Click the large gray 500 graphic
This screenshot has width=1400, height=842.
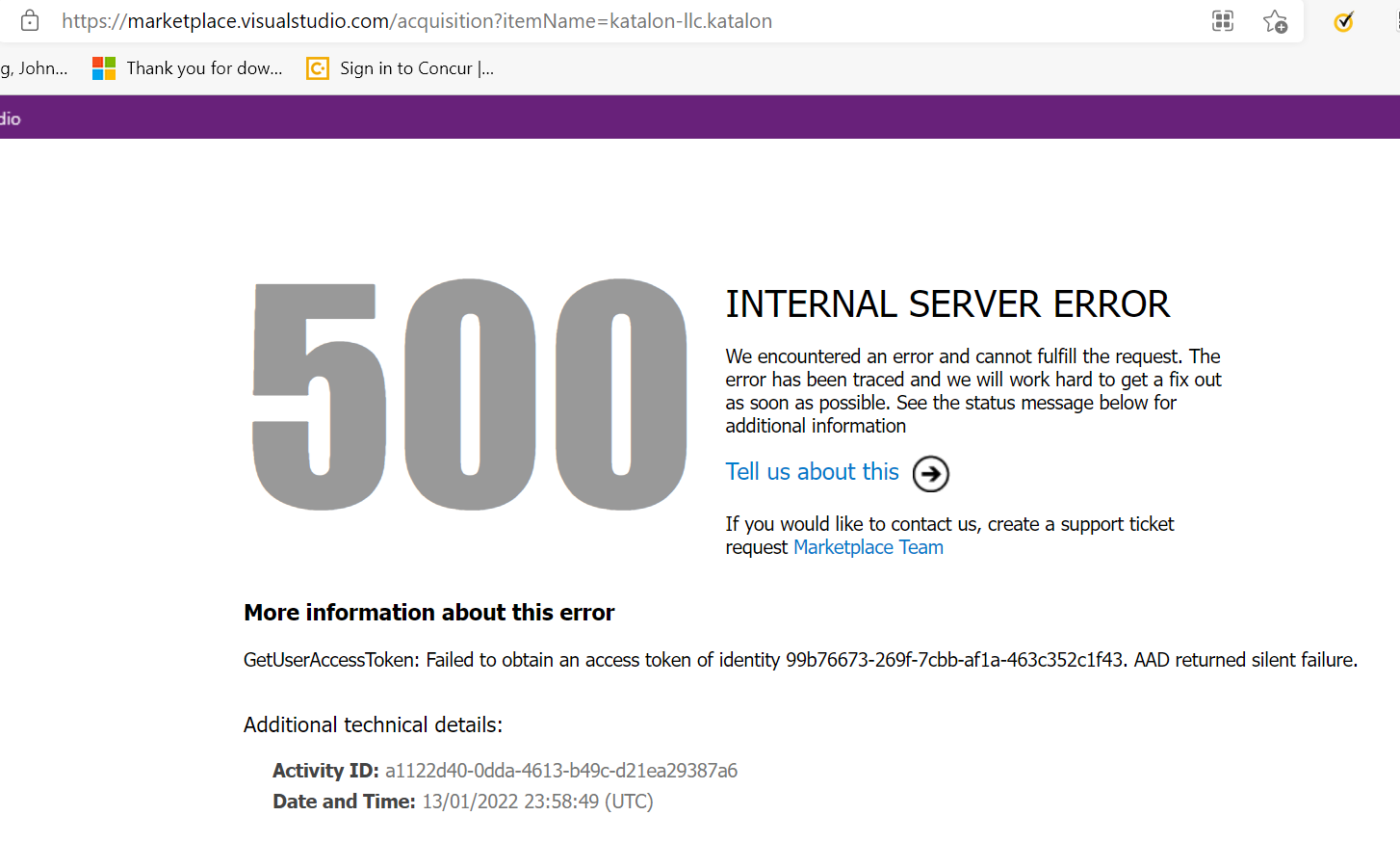click(x=469, y=395)
